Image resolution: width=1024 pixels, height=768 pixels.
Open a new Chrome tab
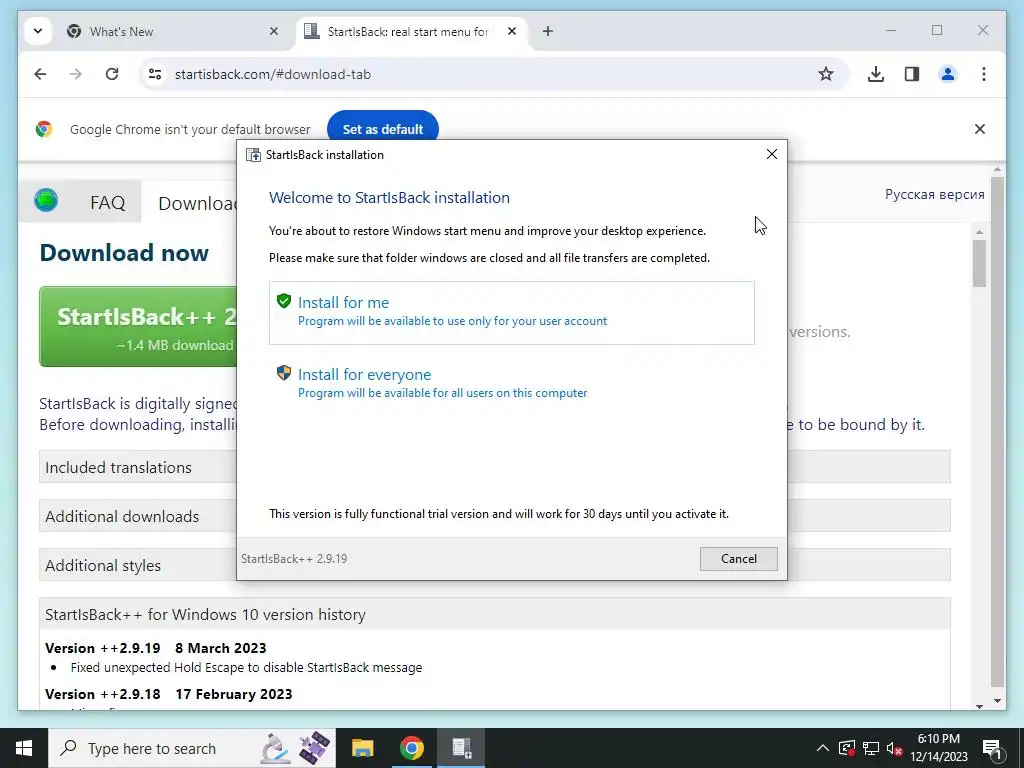(x=548, y=31)
